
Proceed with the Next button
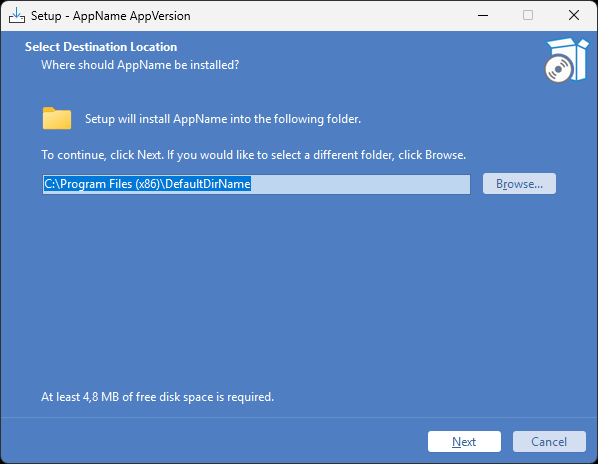click(464, 442)
